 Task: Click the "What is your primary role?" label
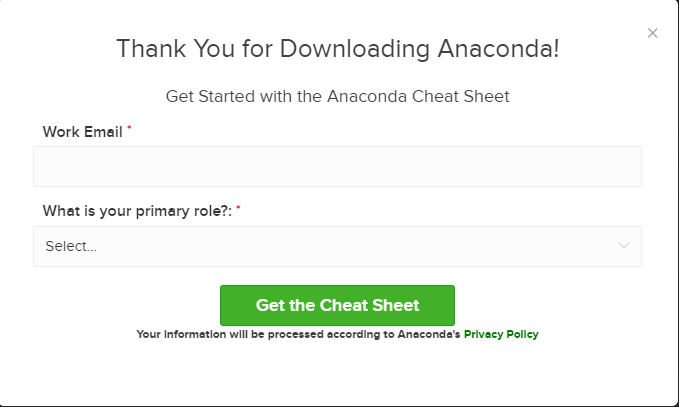click(x=137, y=211)
